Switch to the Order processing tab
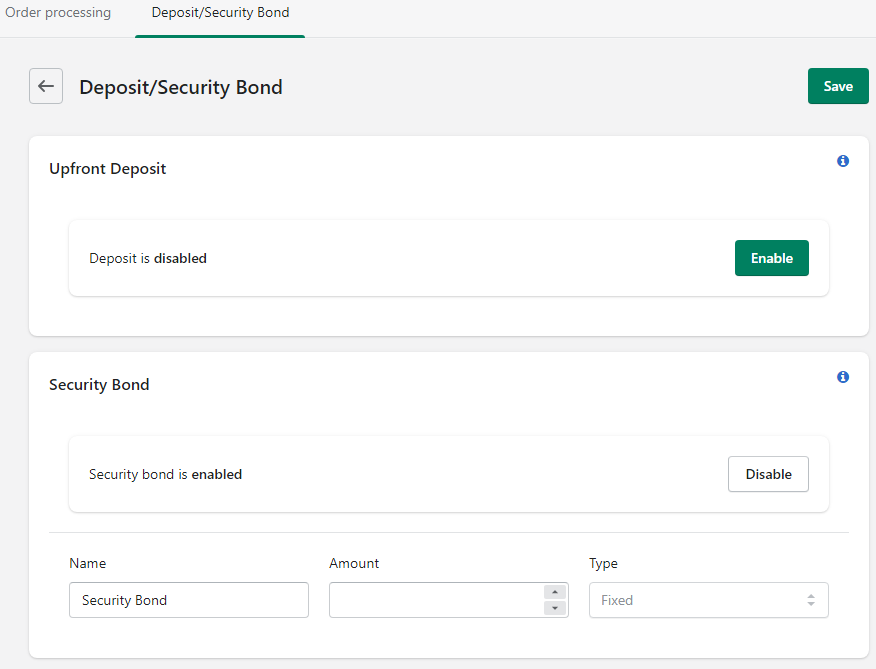Image resolution: width=876 pixels, height=669 pixels. click(x=58, y=12)
